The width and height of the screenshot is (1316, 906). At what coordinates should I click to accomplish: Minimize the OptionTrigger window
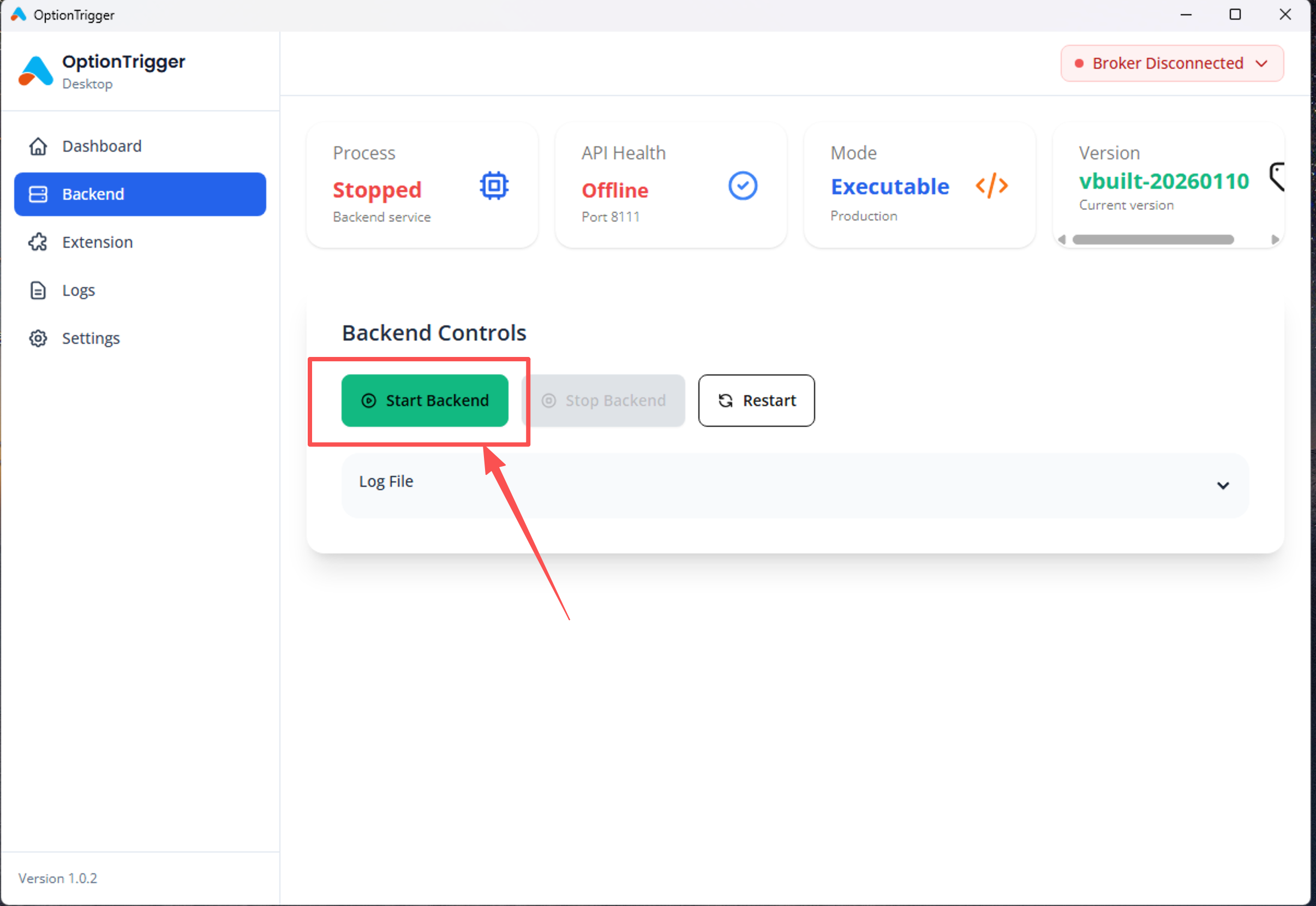pos(1186,15)
